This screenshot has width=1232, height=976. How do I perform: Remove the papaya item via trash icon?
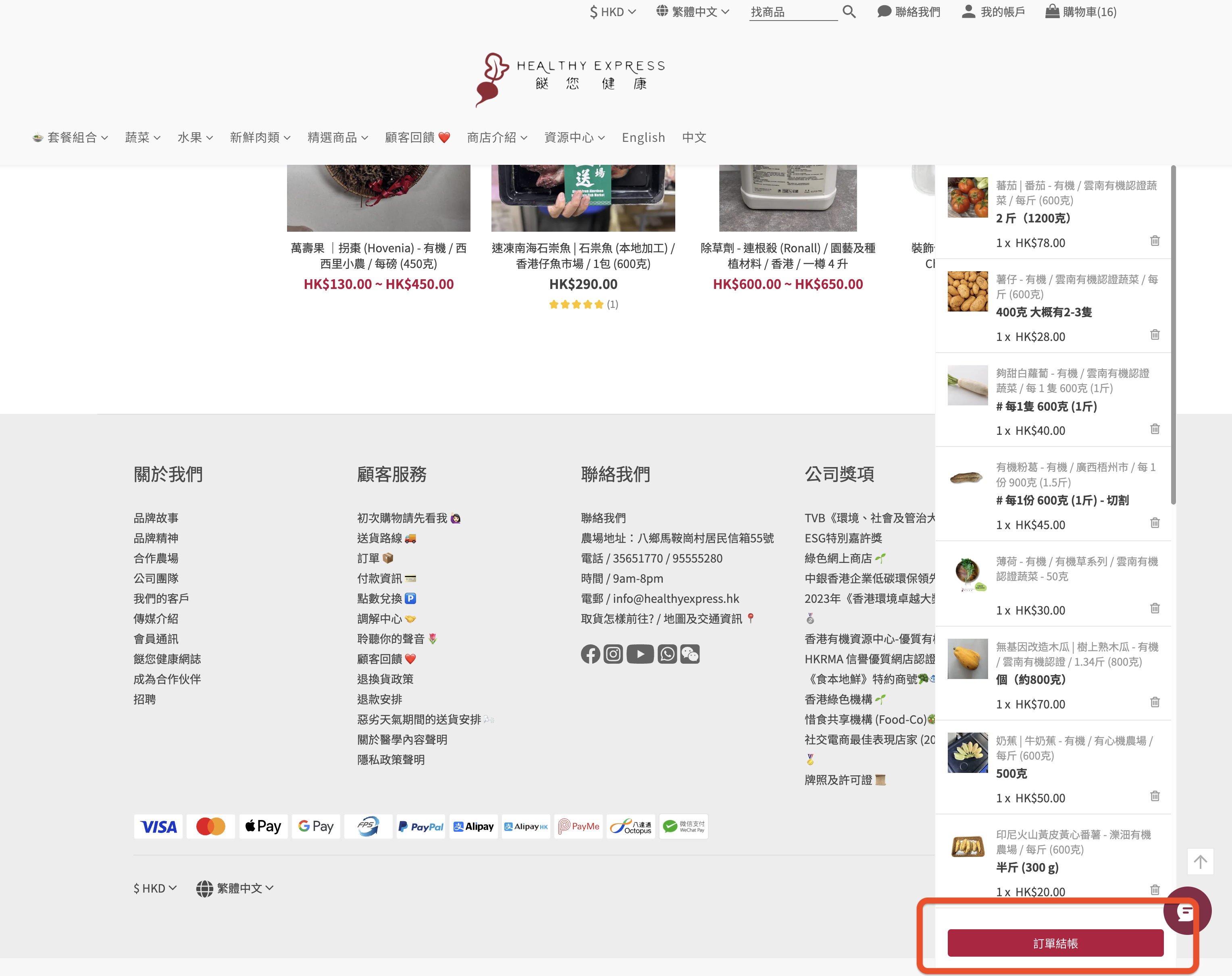(1155, 702)
